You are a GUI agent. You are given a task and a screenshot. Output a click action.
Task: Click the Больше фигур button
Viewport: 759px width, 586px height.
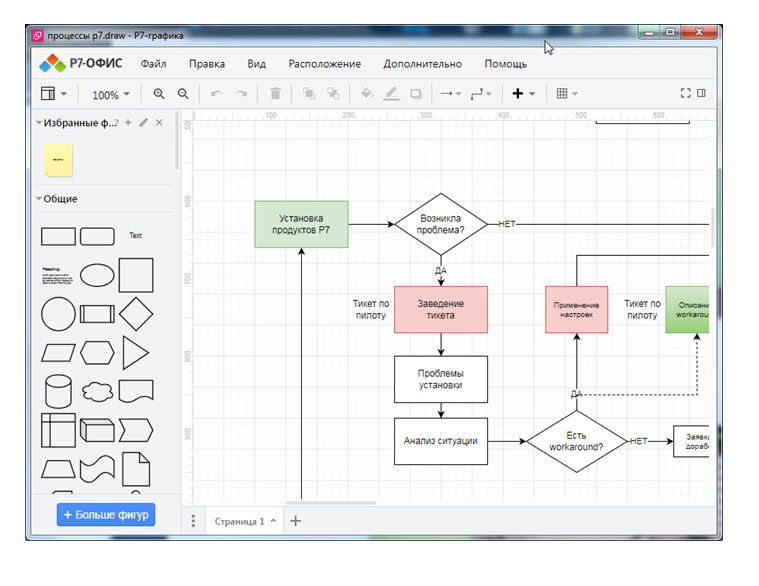(106, 515)
